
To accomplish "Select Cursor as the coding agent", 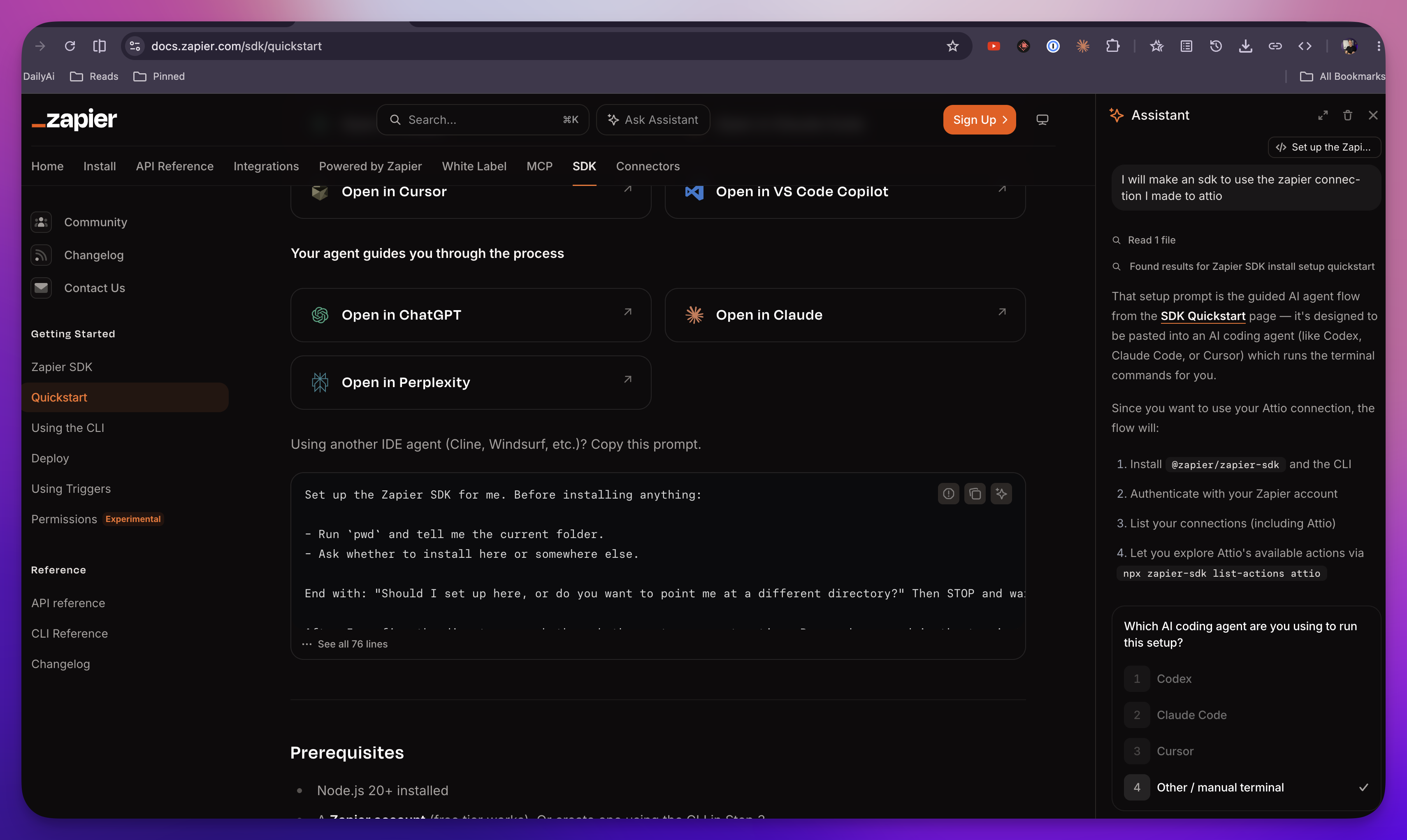I will tap(1246, 751).
